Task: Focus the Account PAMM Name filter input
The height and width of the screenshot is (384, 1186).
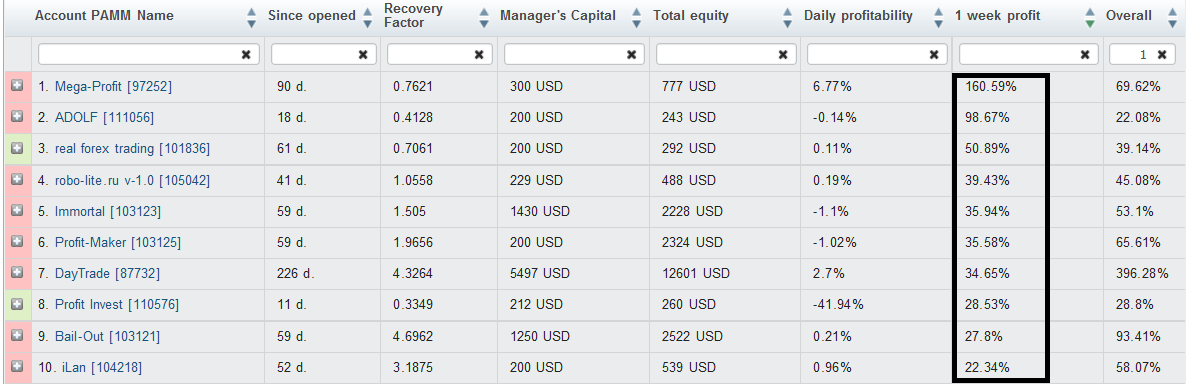Action: pos(140,54)
